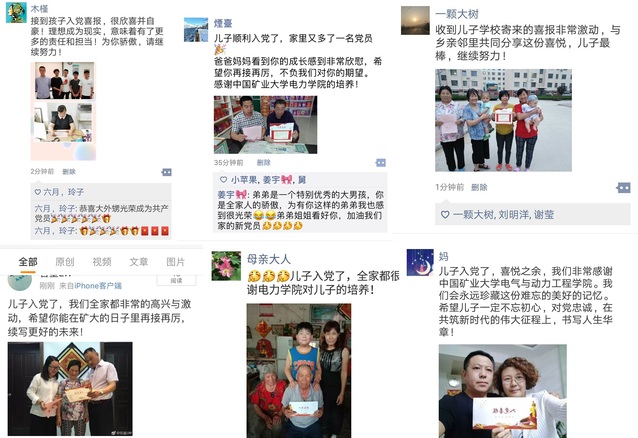The image size is (638, 438).
Task: Open the comment icon on 木槿's post
Action: coord(166,172)
